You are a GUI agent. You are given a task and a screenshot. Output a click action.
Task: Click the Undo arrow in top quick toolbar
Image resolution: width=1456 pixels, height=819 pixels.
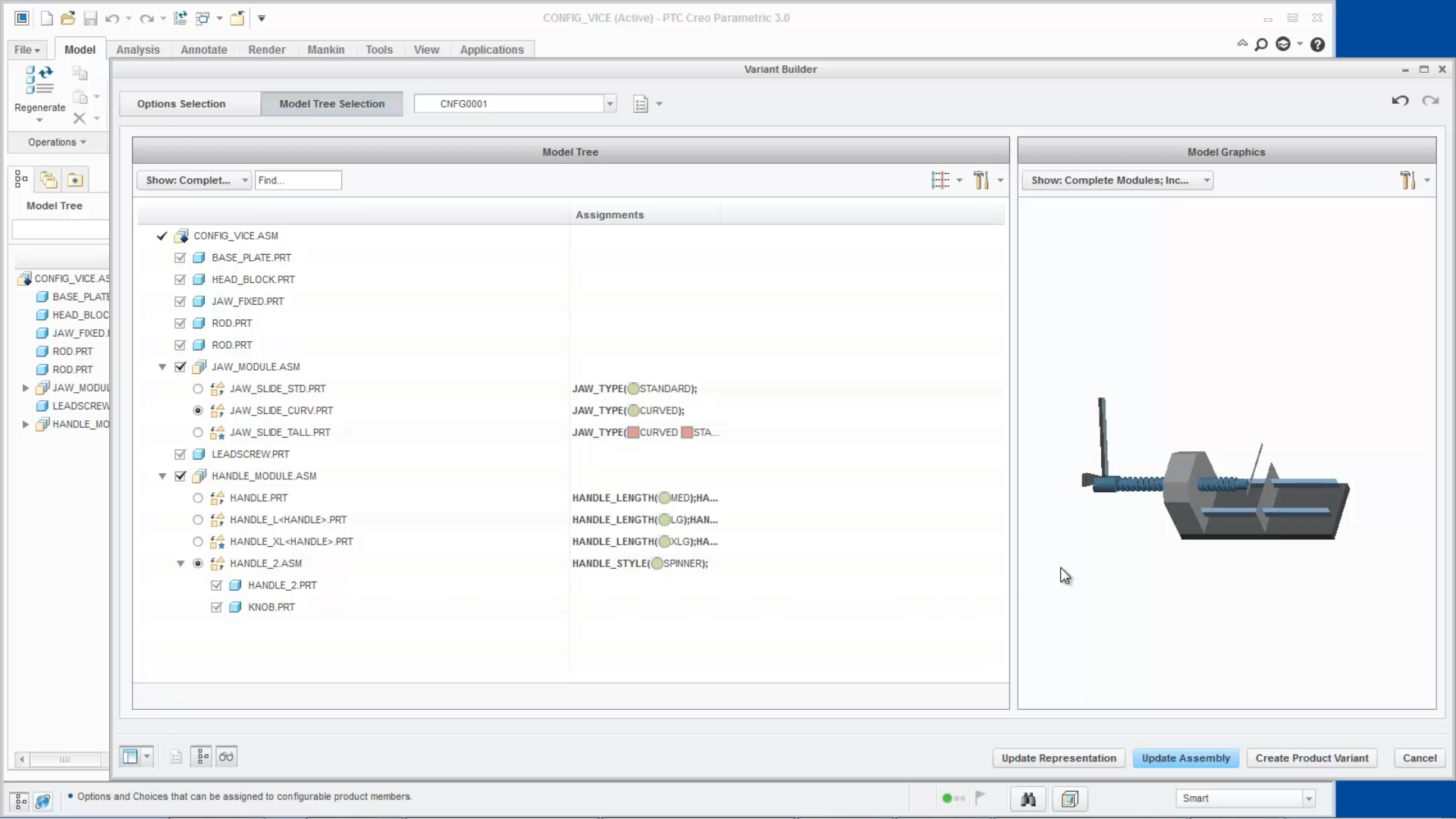coord(112,18)
